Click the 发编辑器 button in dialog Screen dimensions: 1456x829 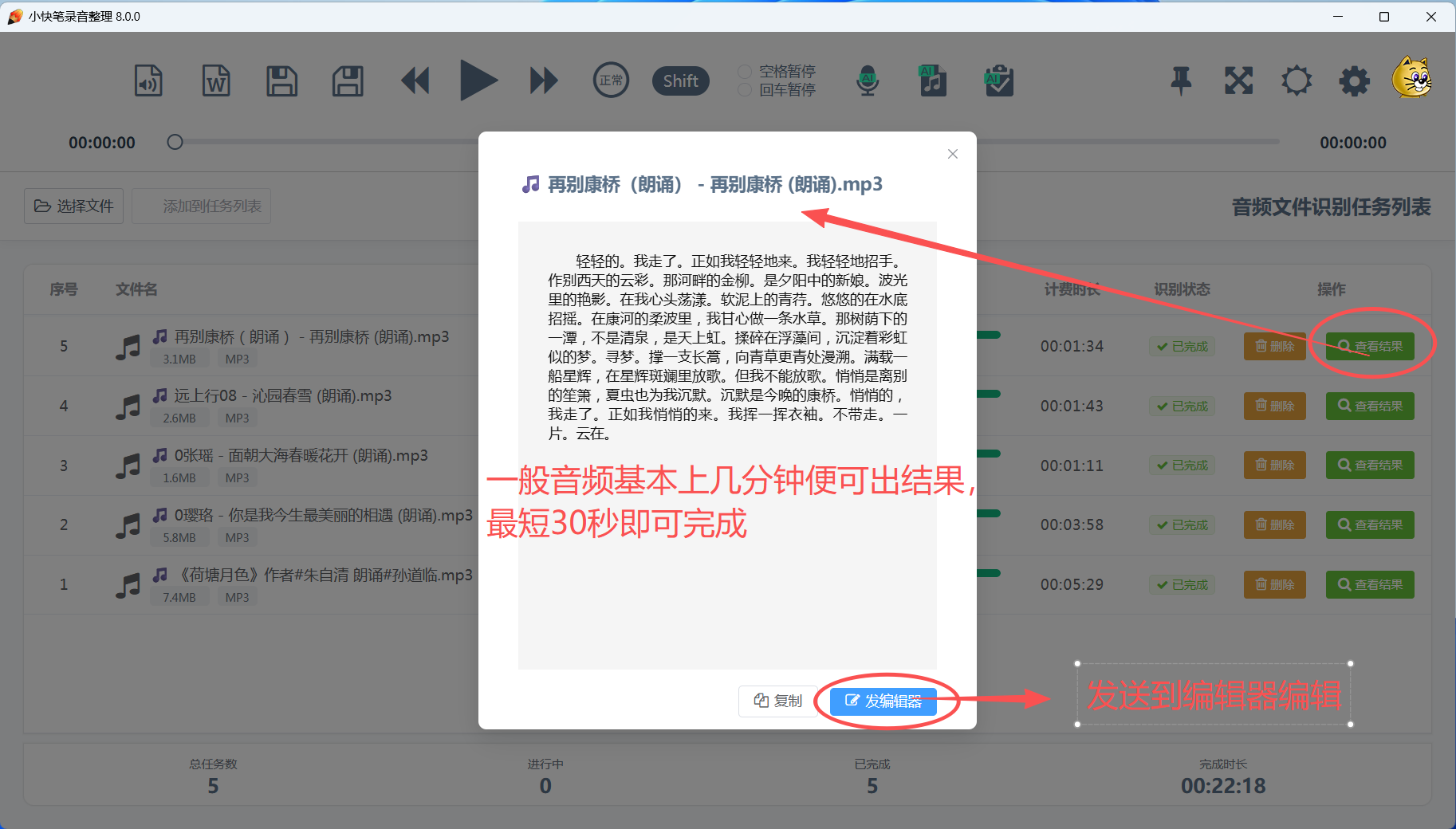click(x=883, y=701)
